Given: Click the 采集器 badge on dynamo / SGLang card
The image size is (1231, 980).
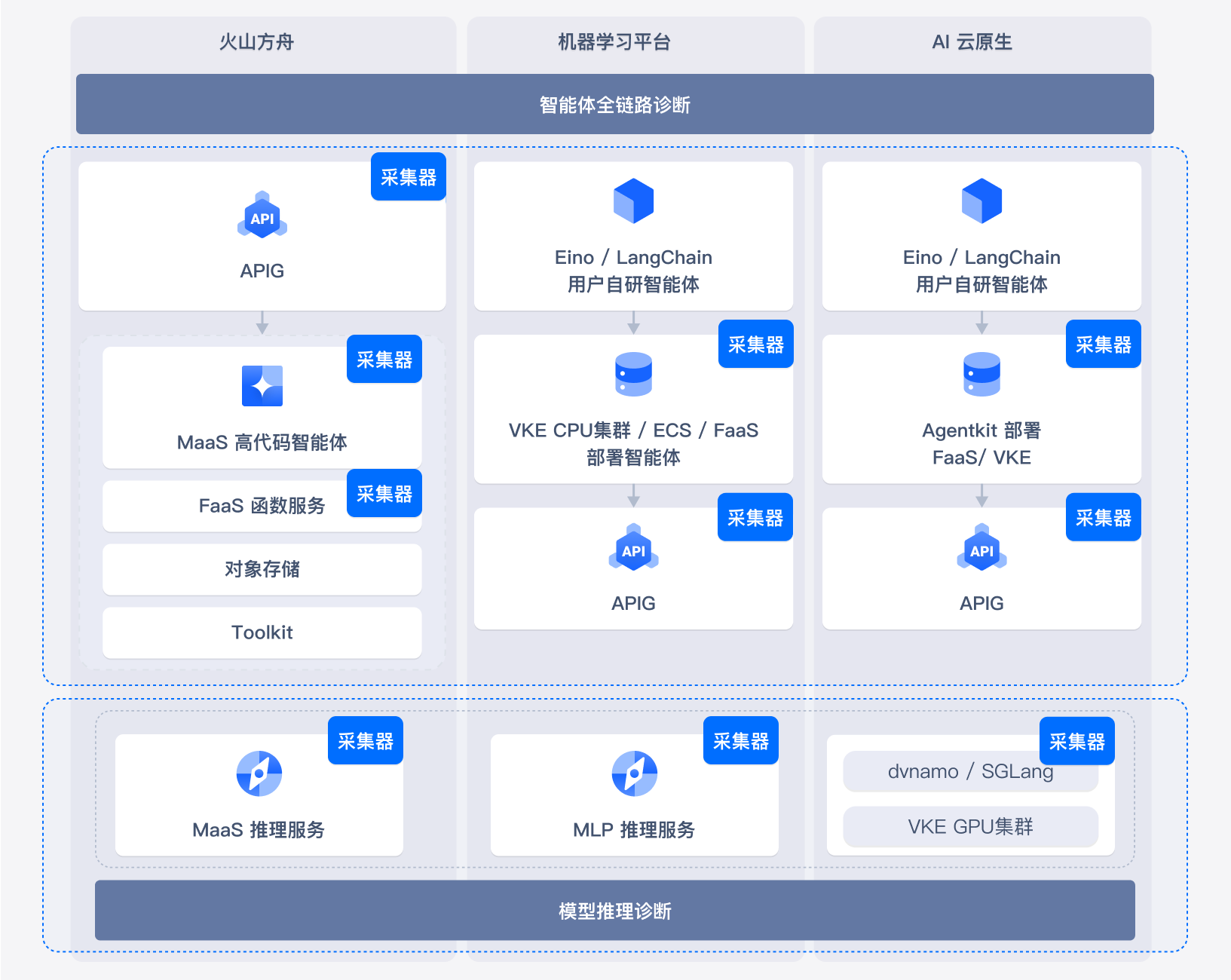Looking at the screenshot, I should click(x=1077, y=742).
